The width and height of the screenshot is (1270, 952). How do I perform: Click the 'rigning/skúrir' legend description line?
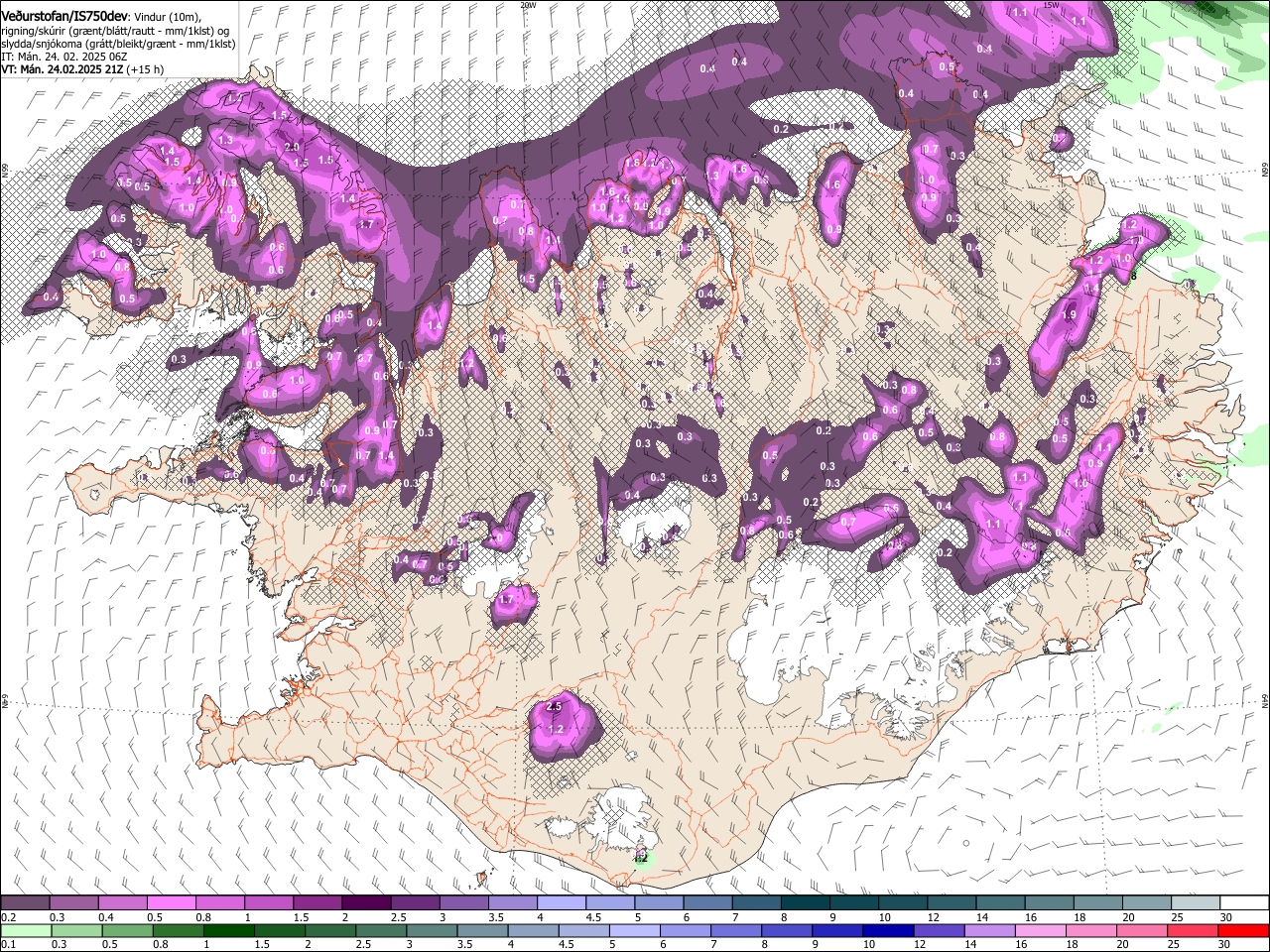click(117, 31)
